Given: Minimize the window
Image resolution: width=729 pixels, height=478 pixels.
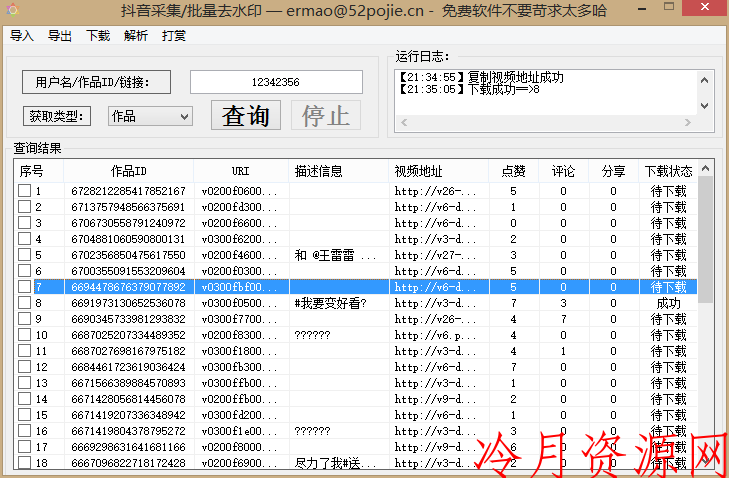Looking at the screenshot, I should [642, 9].
